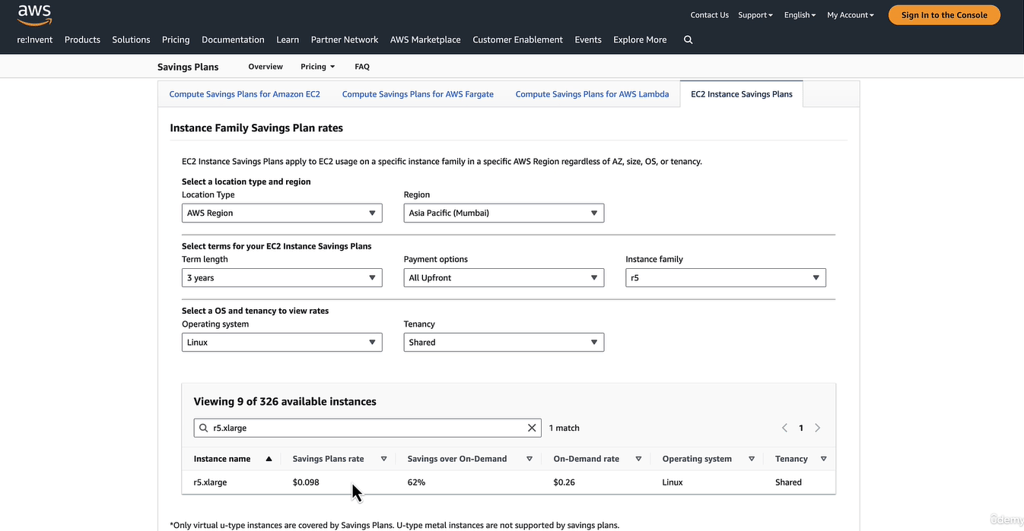Screen dimensions: 1024x531
Task: Click the On-Demand rate column header
Action: click(x=586, y=459)
